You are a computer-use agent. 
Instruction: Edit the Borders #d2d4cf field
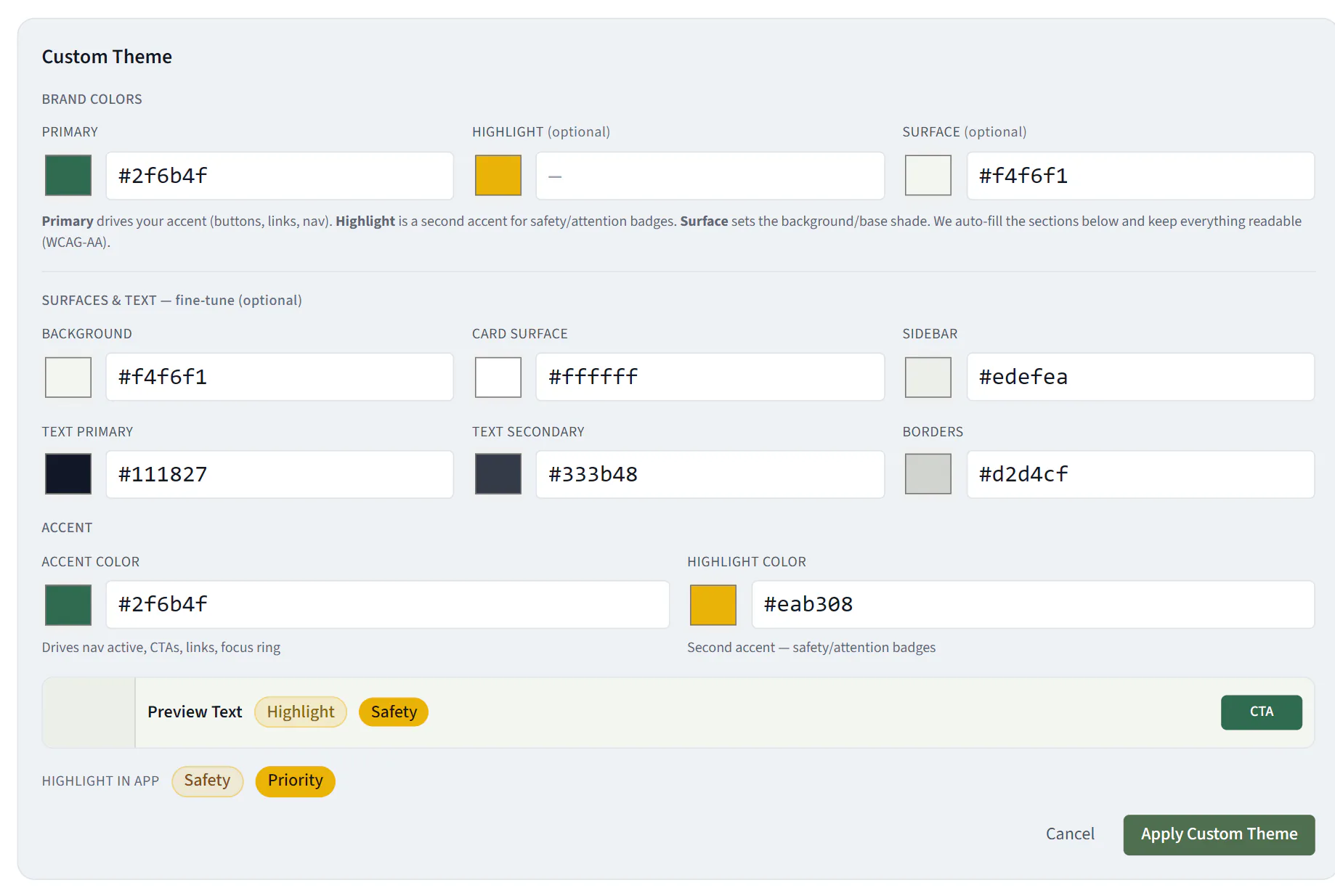pyautogui.click(x=1140, y=474)
